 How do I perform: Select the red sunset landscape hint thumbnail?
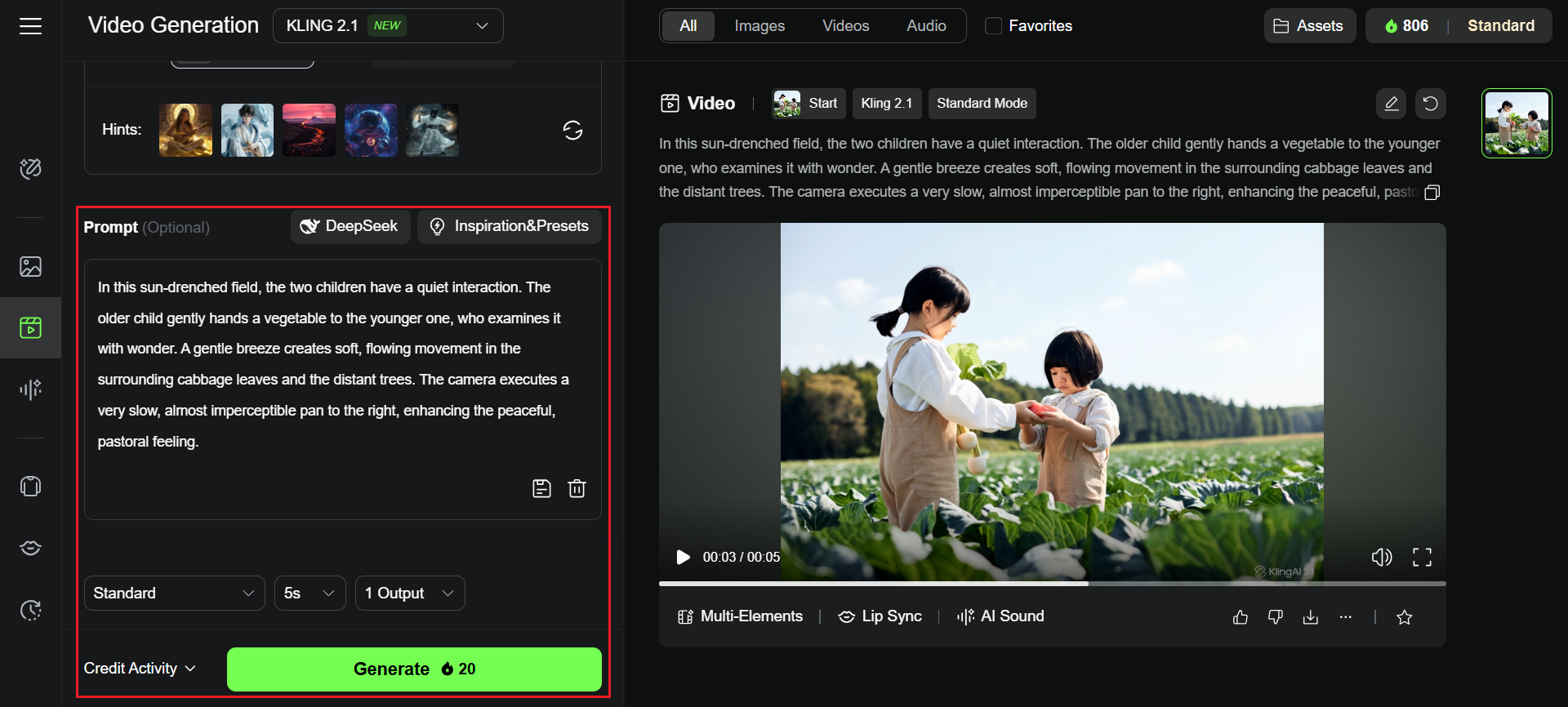310,130
